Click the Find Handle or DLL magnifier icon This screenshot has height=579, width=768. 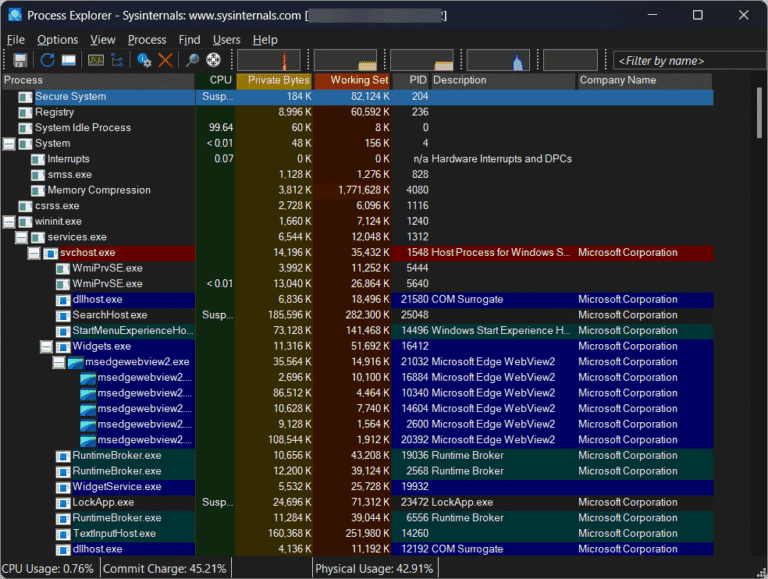tap(192, 60)
